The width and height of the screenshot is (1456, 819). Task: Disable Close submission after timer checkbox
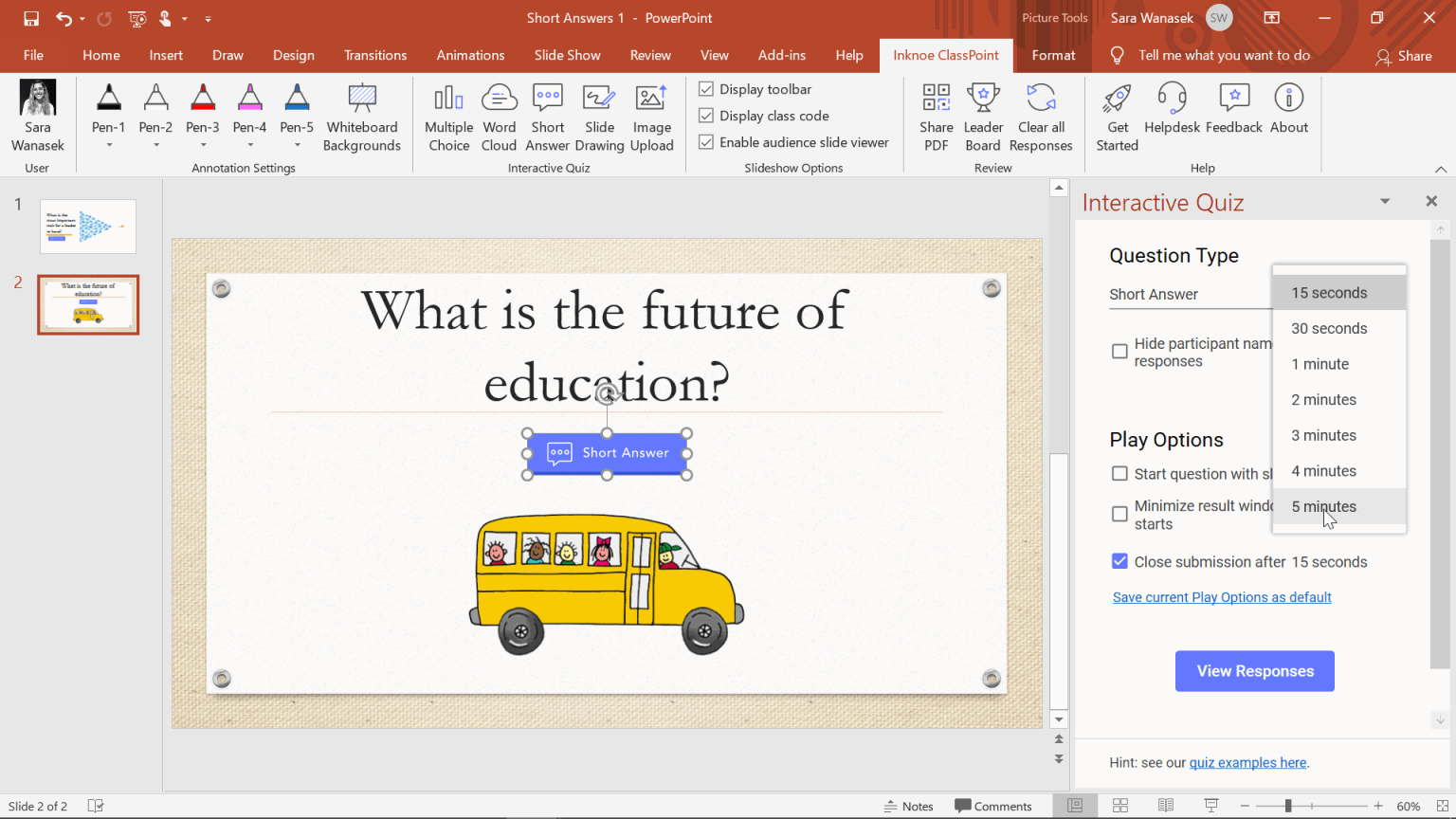click(1119, 561)
